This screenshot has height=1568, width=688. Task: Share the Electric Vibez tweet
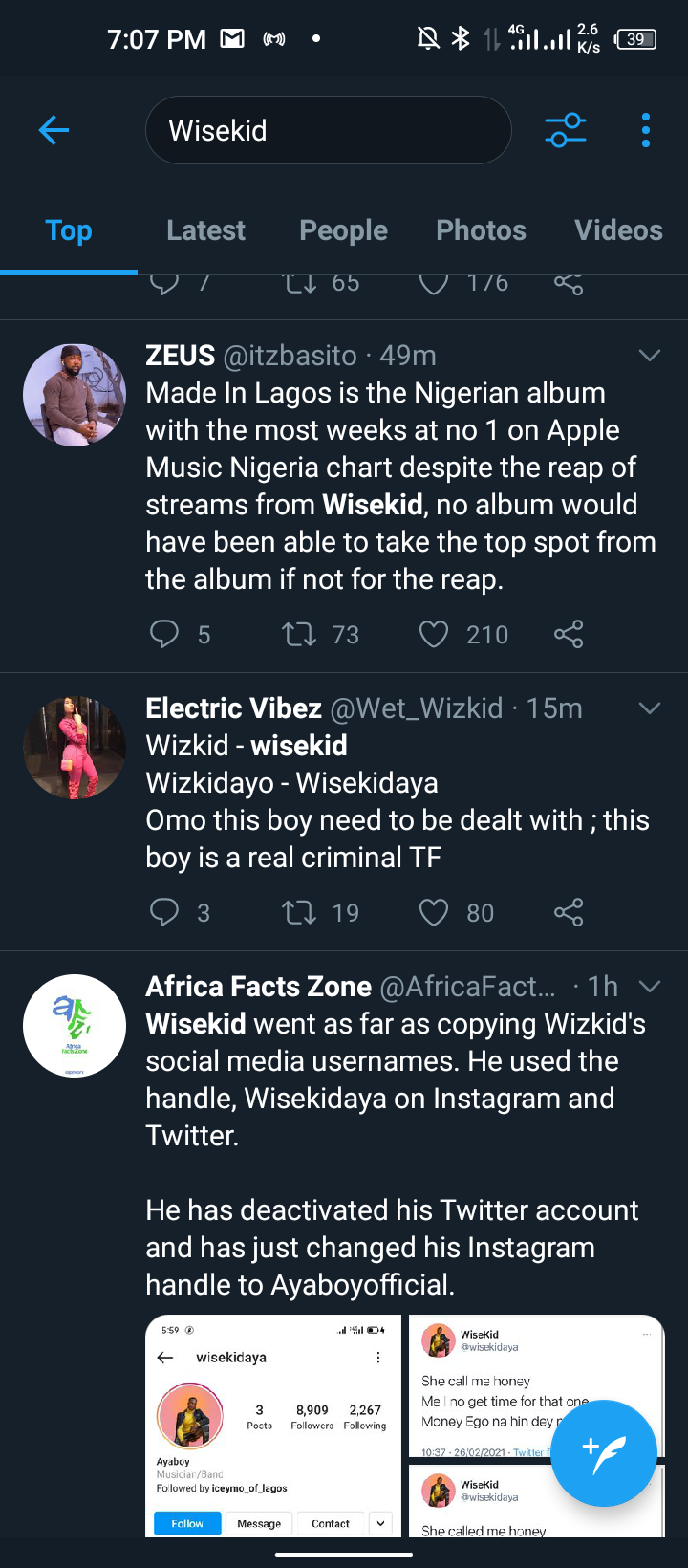click(x=569, y=912)
